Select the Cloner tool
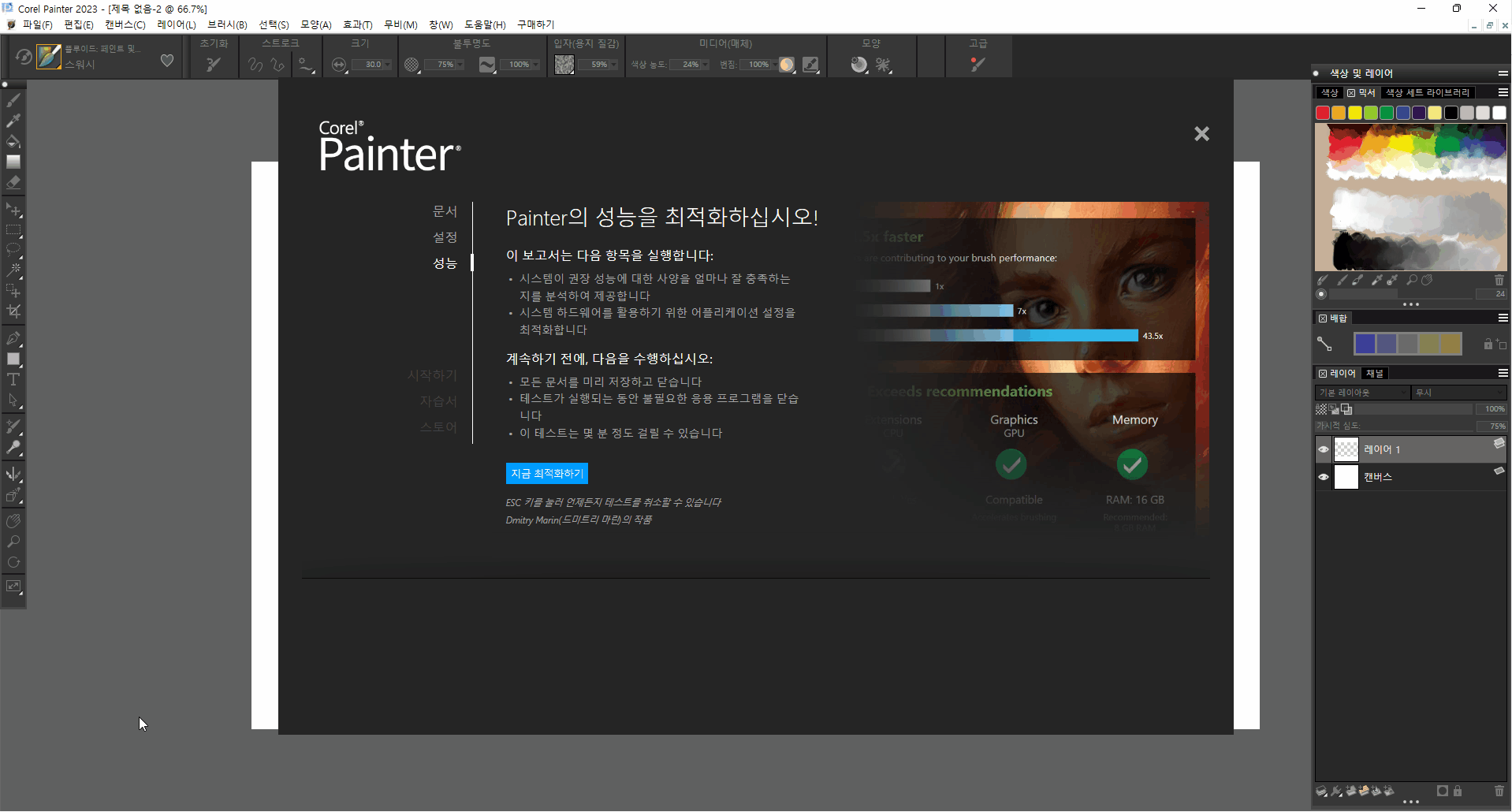 pos(13,427)
